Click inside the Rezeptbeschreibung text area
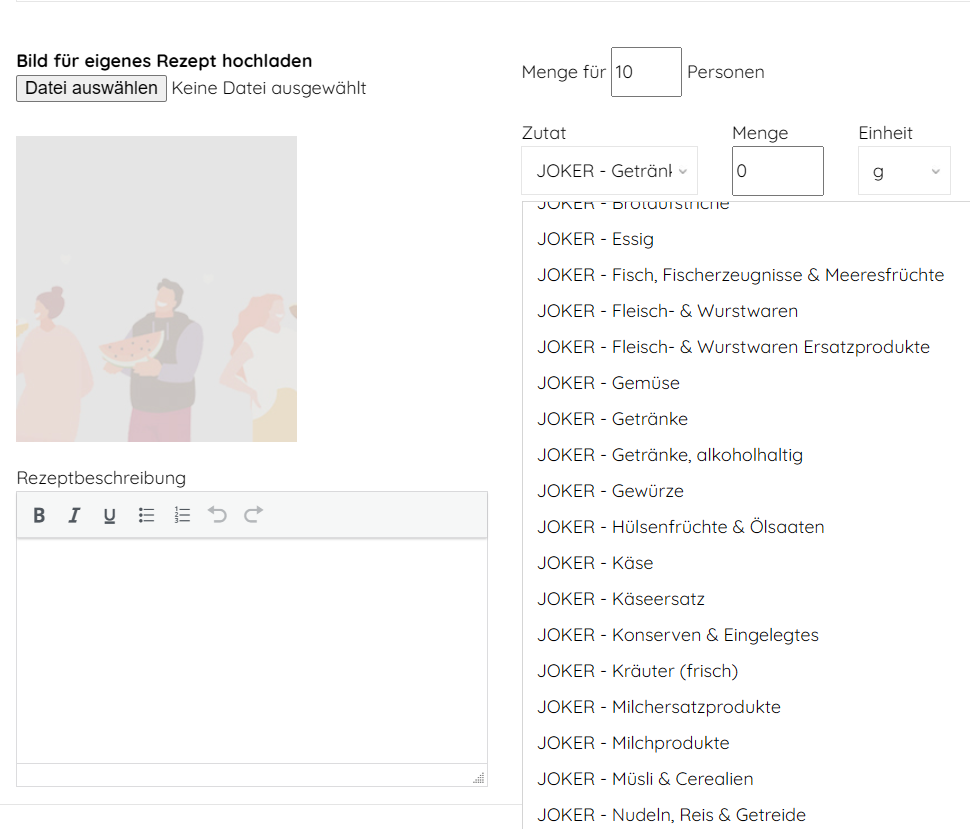Image resolution: width=970 pixels, height=829 pixels. coord(251,650)
